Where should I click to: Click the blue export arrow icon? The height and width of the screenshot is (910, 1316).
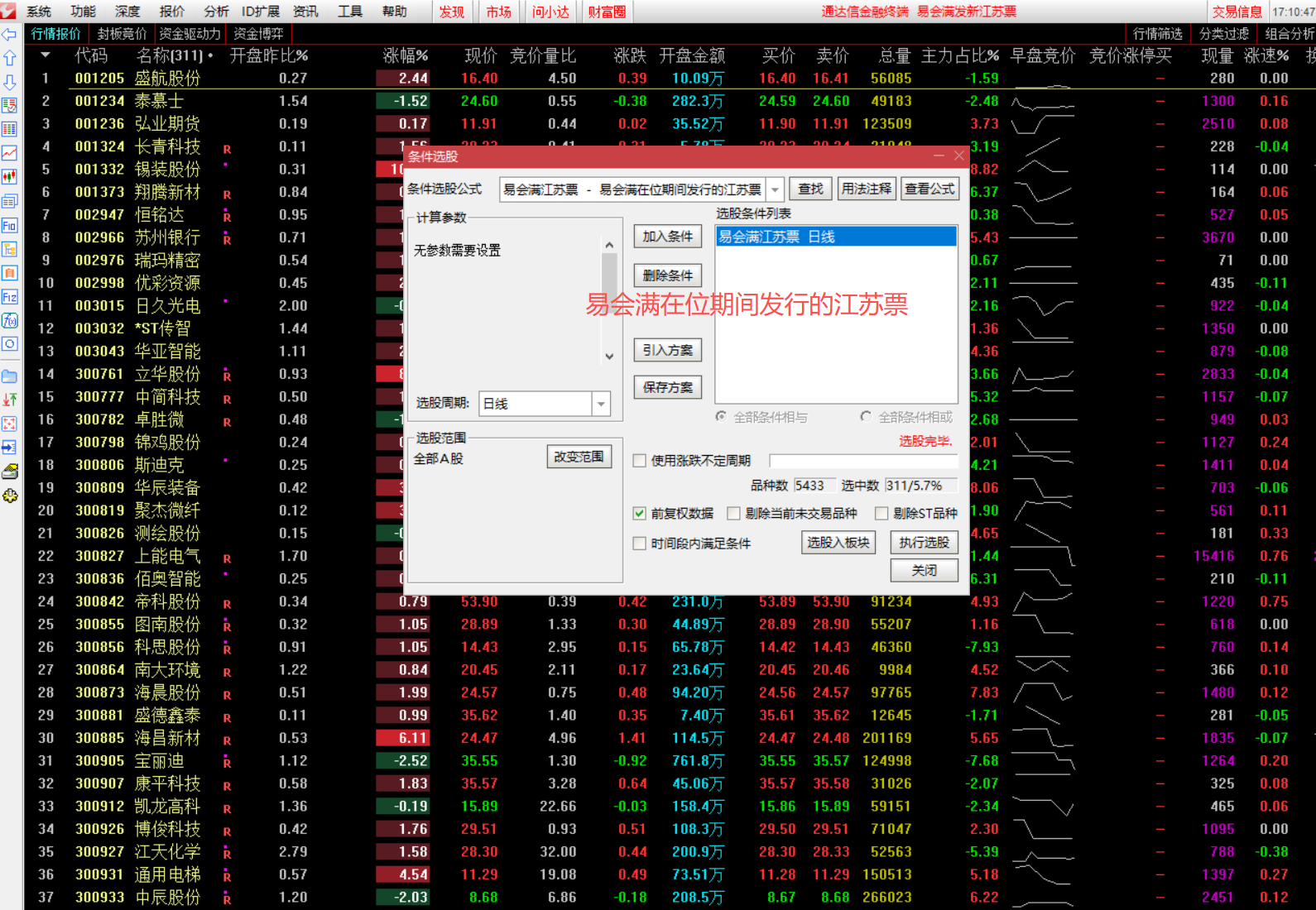(10, 447)
